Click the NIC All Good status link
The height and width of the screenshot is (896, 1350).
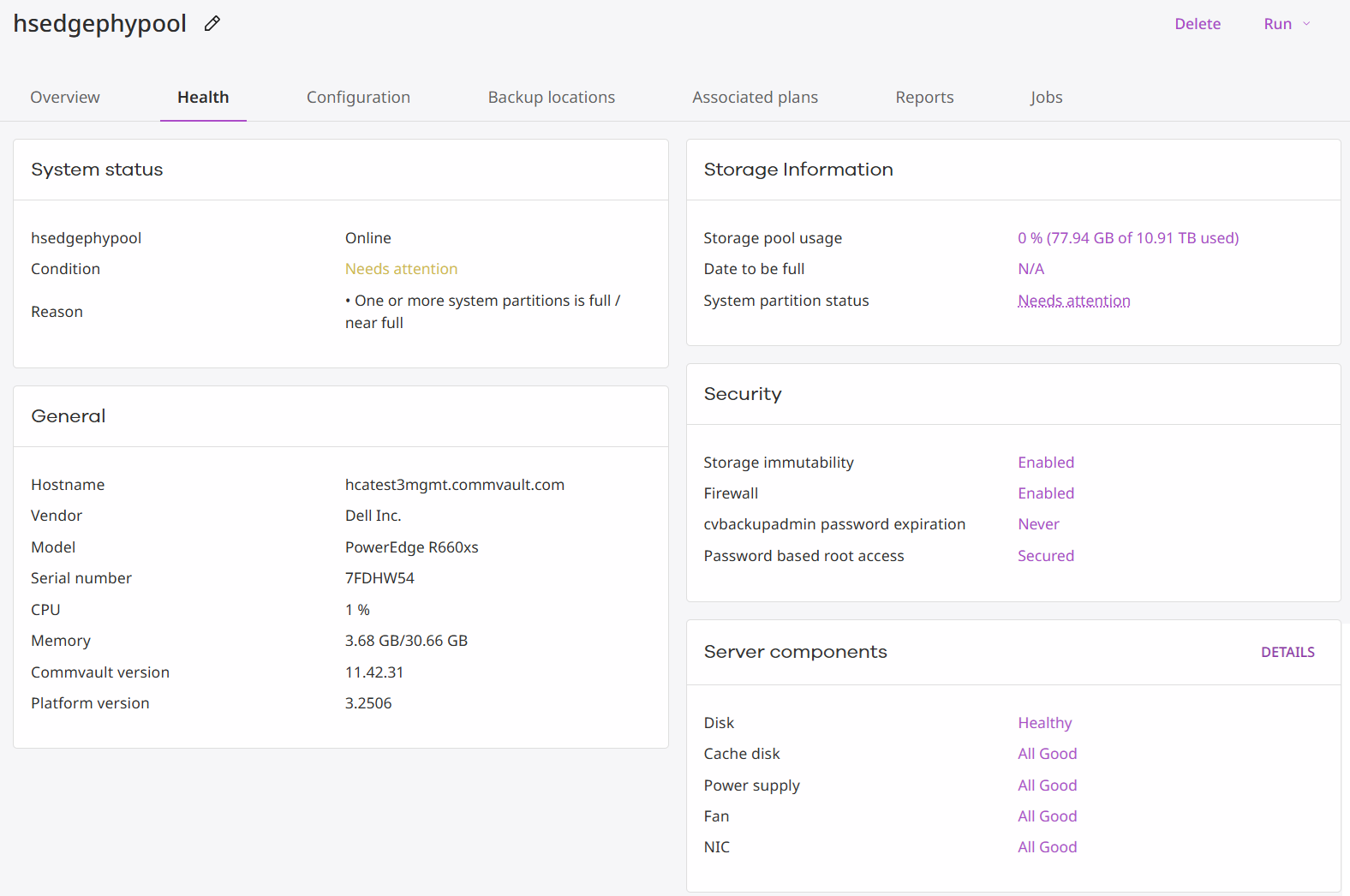(1047, 847)
